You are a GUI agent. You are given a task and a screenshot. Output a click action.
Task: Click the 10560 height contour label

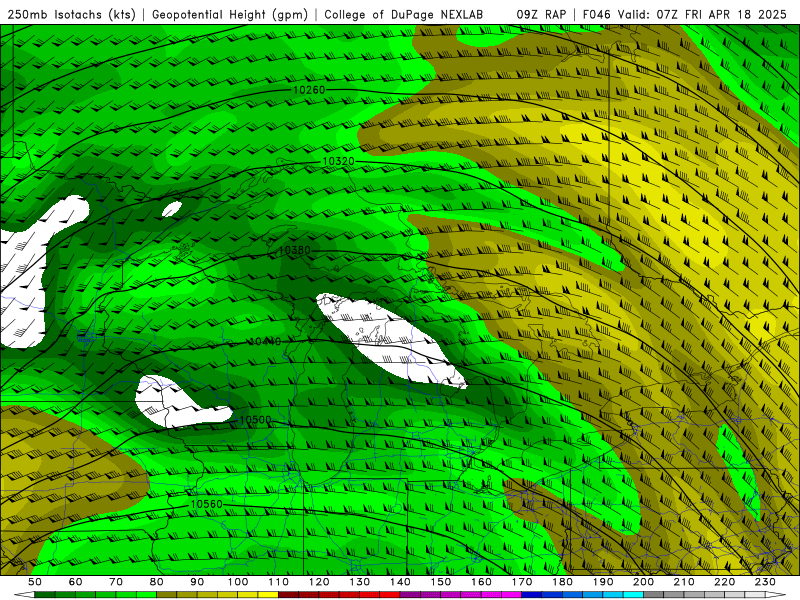coord(207,504)
